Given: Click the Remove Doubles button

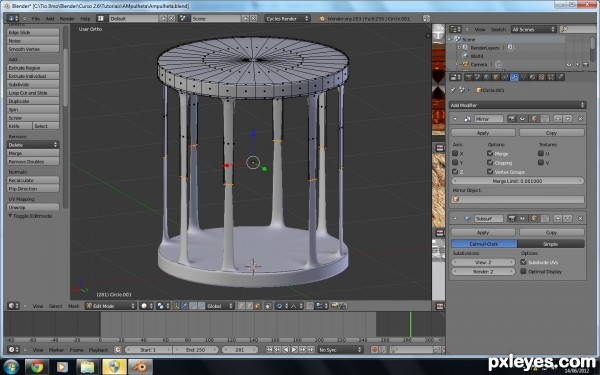Looking at the screenshot, I should pos(33,161).
